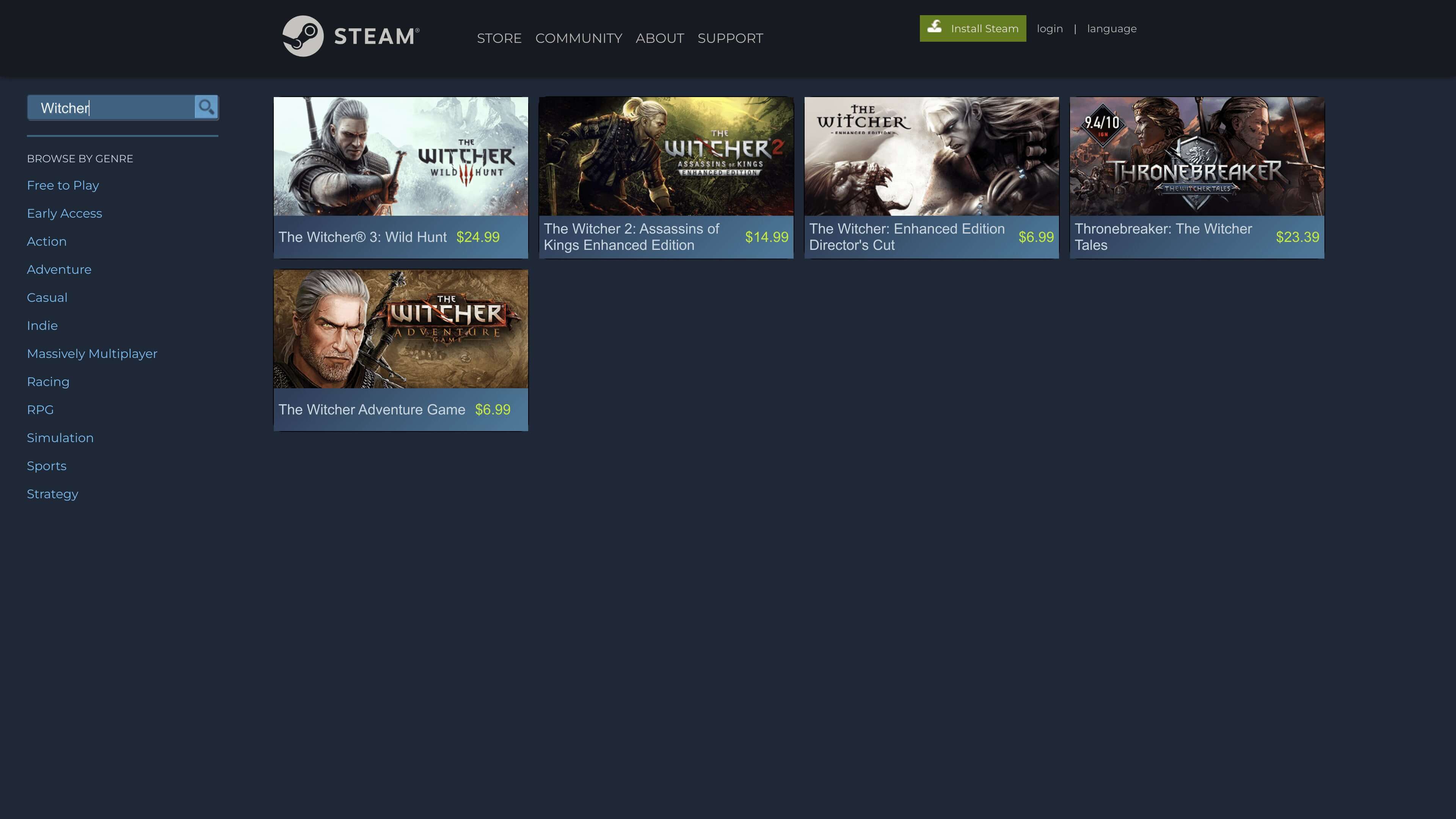Browse the Racing genre
Image resolution: width=1456 pixels, height=819 pixels.
click(48, 382)
